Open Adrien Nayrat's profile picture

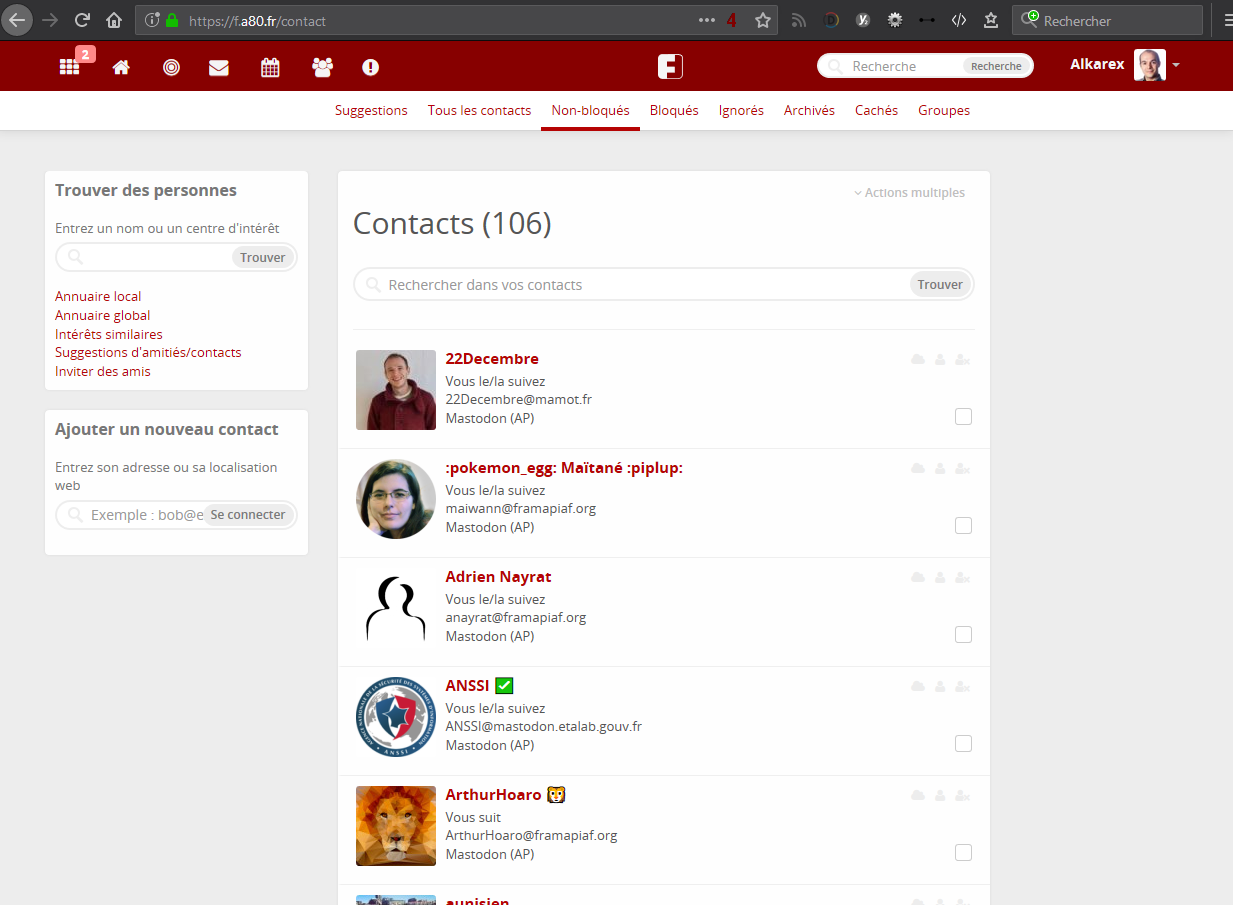coord(395,607)
